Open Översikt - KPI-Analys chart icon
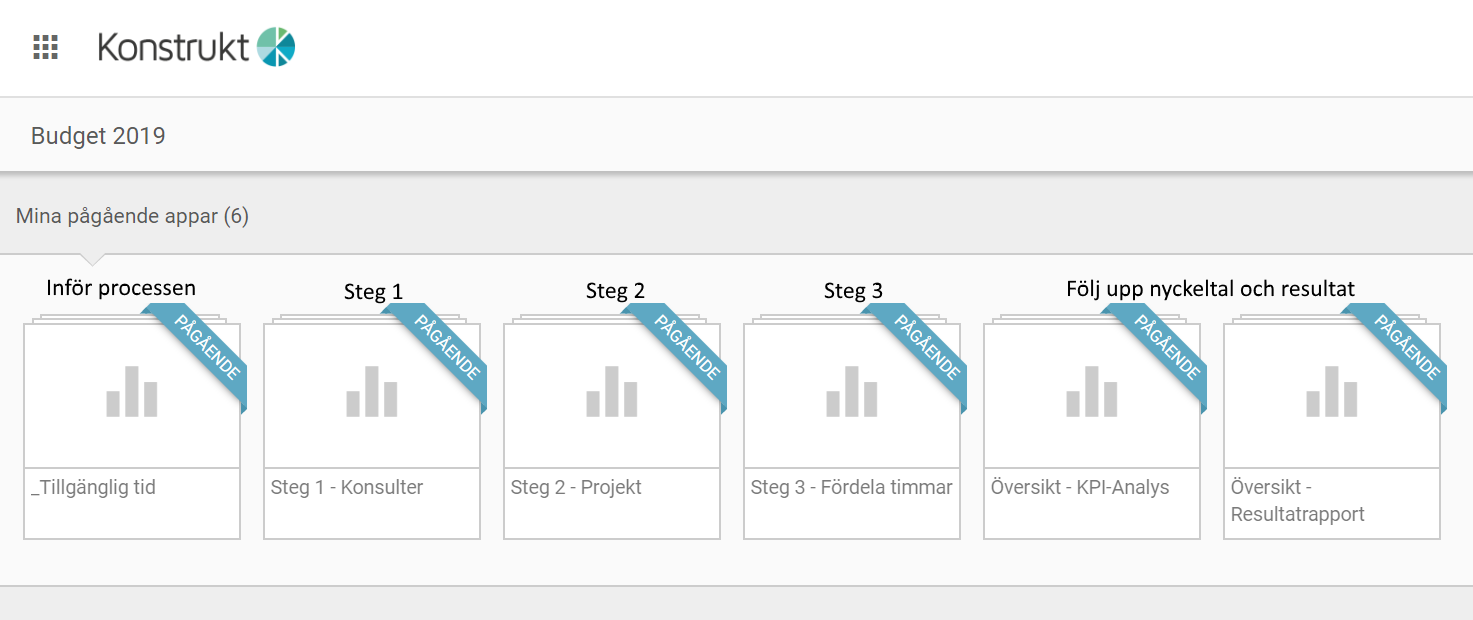The image size is (1473, 620). 1092,392
